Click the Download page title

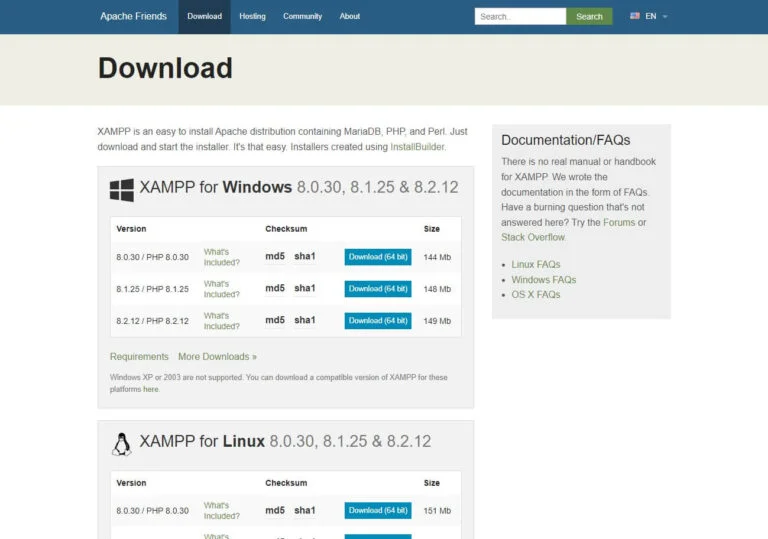pos(166,68)
